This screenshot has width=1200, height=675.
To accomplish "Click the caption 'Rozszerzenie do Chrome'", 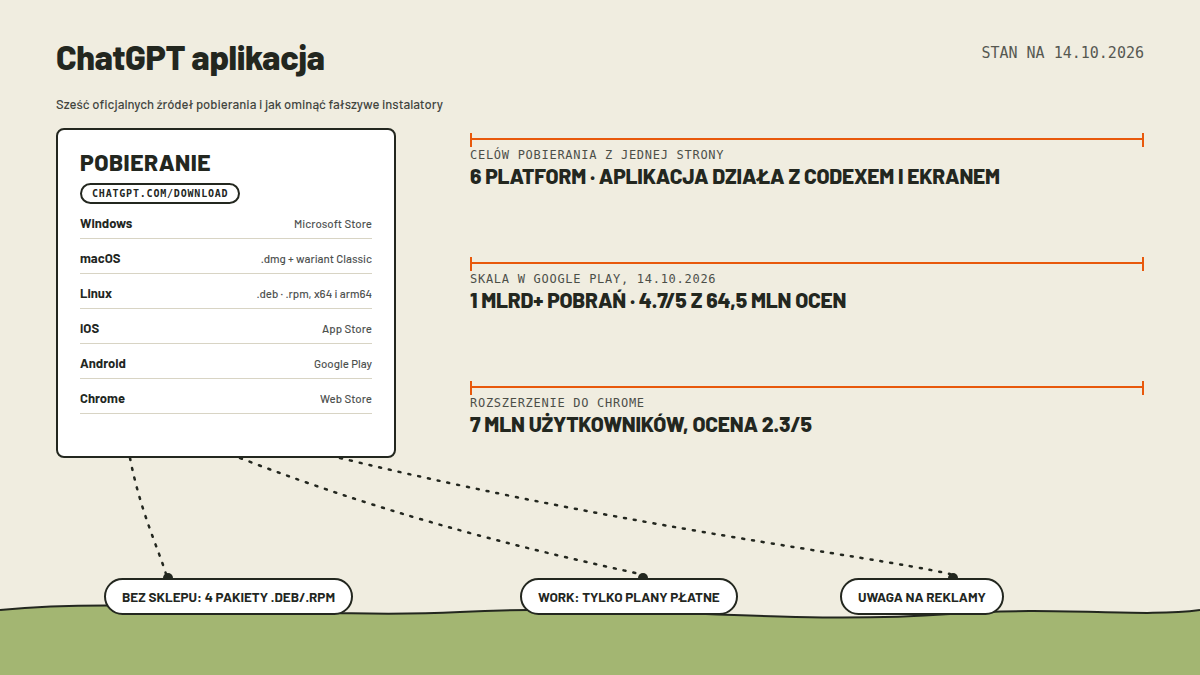I will click(557, 403).
